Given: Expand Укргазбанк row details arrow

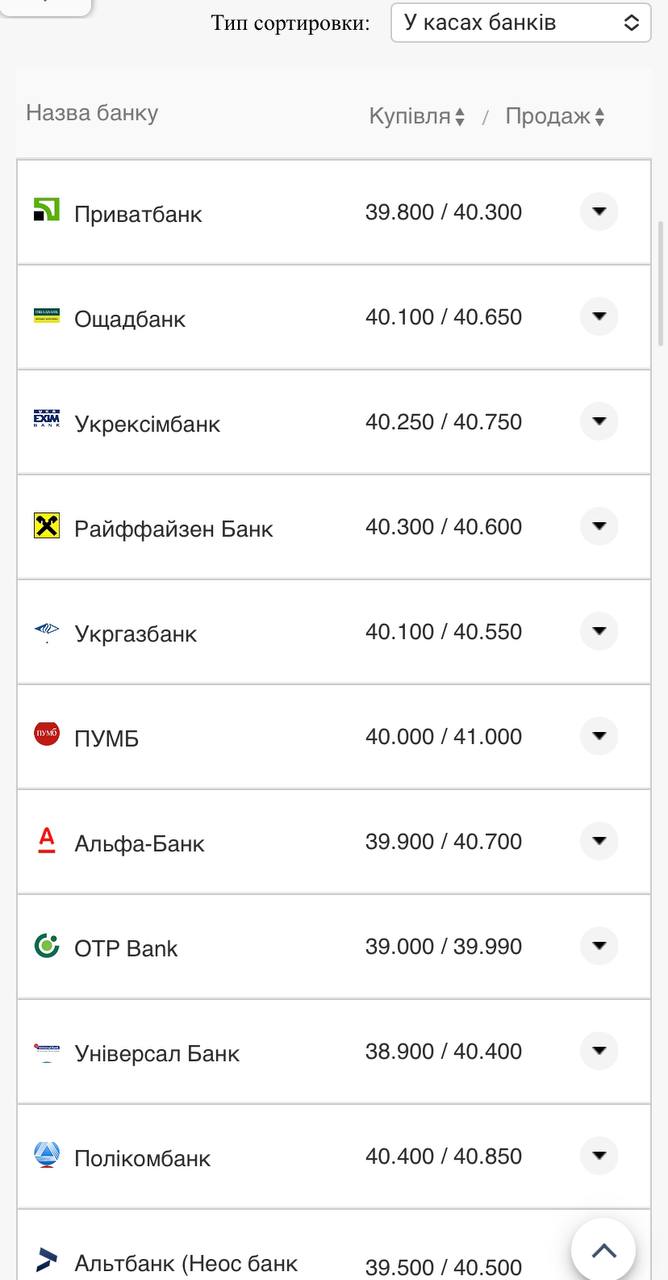Looking at the screenshot, I should (x=599, y=632).
